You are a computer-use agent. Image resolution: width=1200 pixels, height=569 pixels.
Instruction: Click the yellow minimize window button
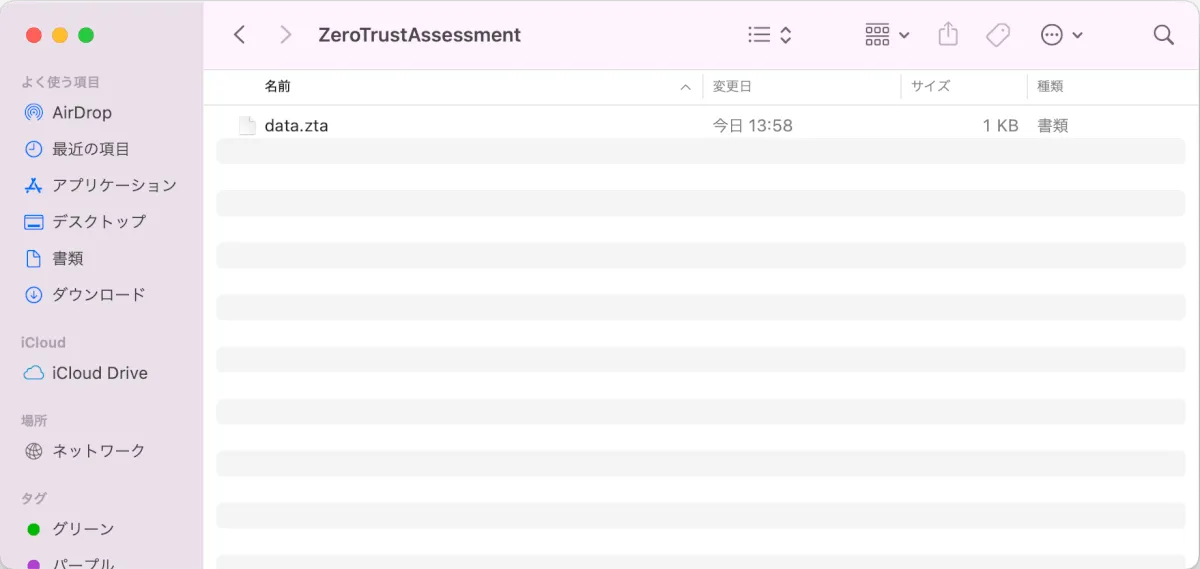coord(59,35)
